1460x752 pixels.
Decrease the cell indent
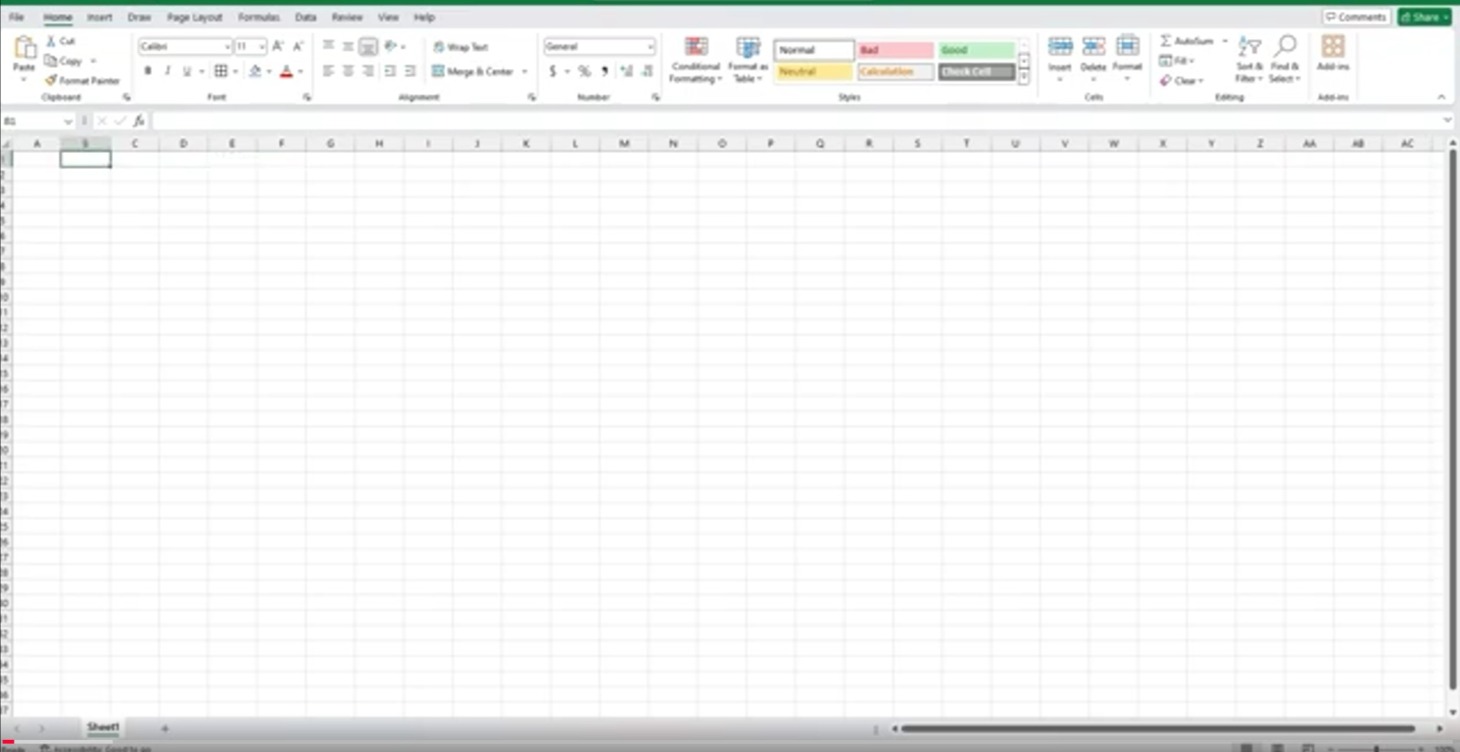390,71
